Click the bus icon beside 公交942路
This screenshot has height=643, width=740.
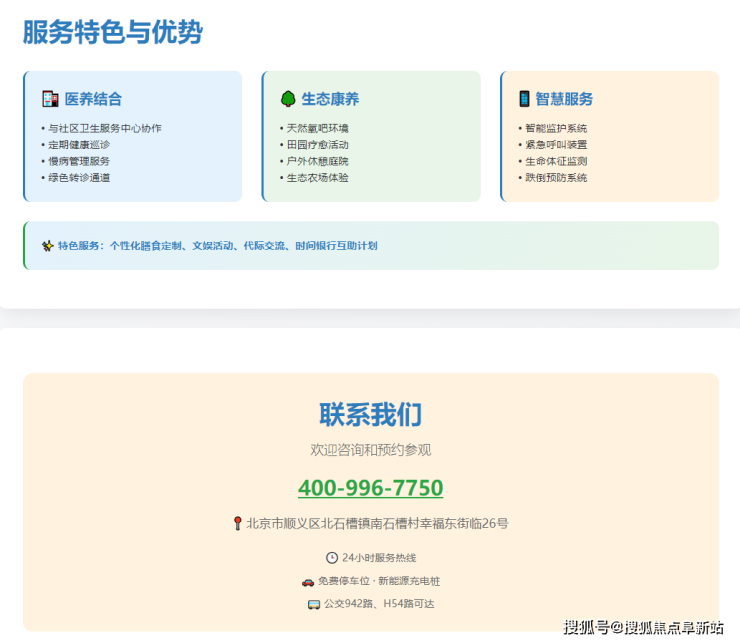314,604
